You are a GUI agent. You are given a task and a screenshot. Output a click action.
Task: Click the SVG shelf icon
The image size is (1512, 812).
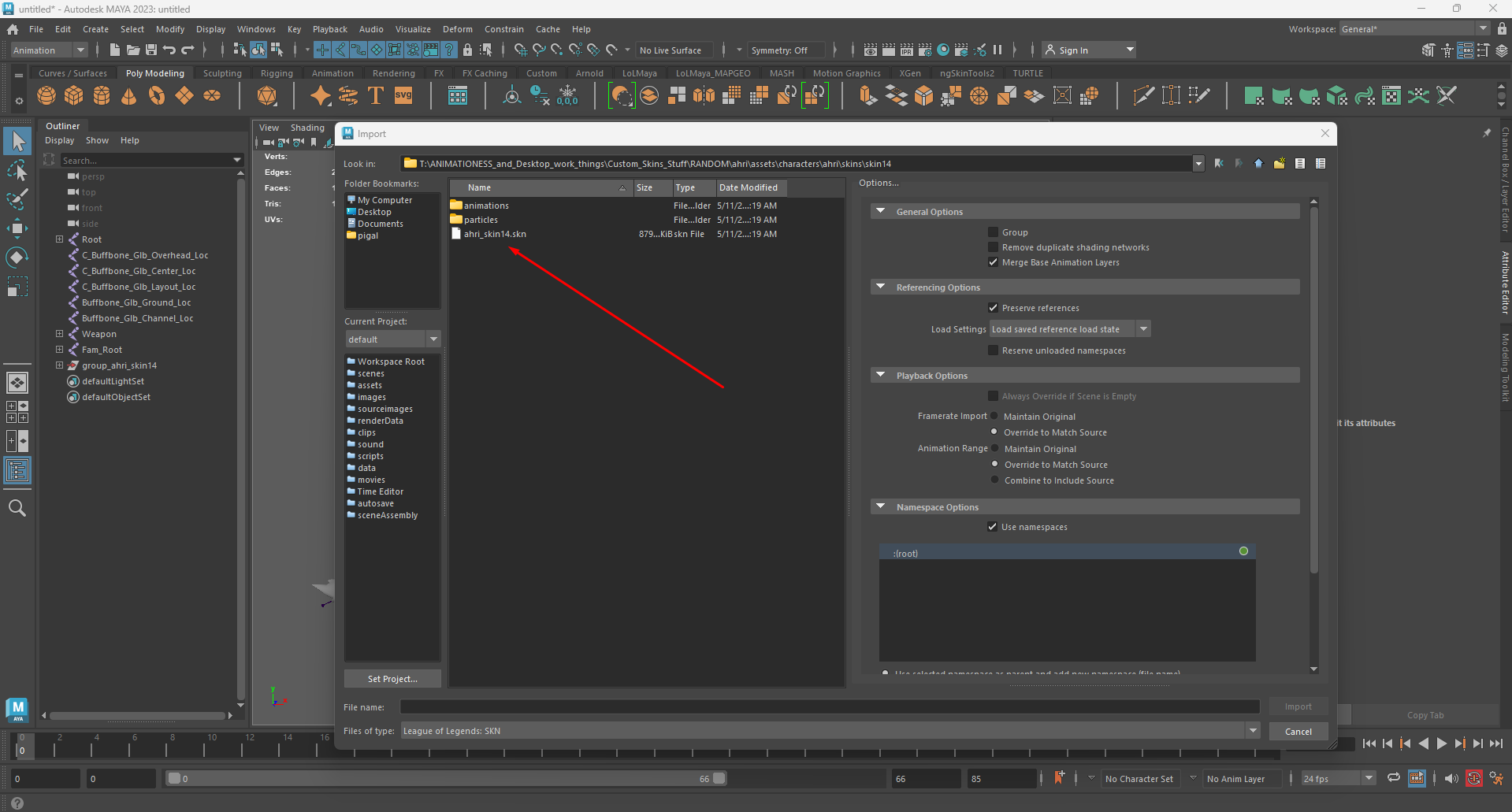tap(403, 96)
